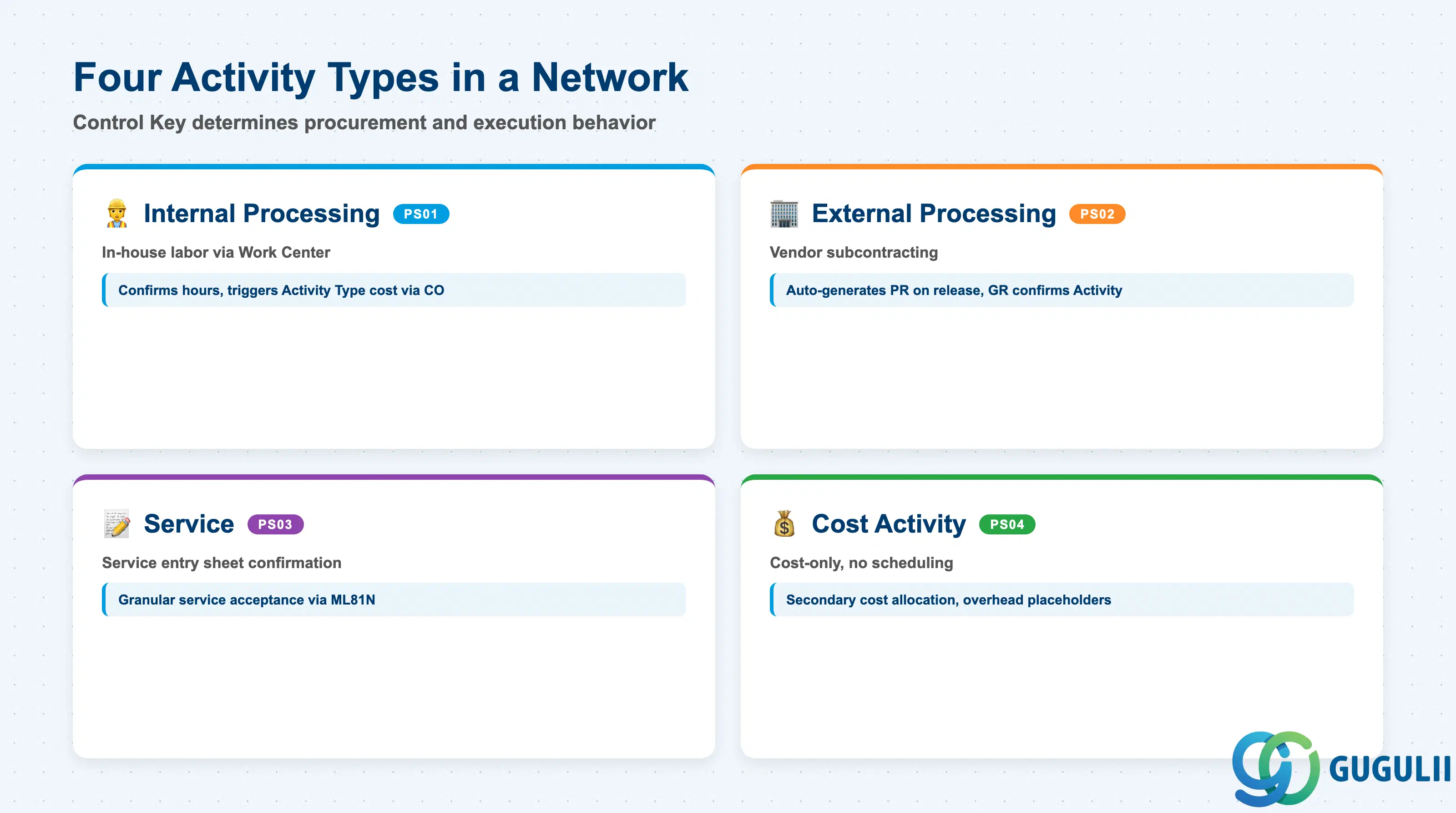The height and width of the screenshot is (813, 1456).
Task: Click the Control Key determines subtitle
Action: coord(364,123)
